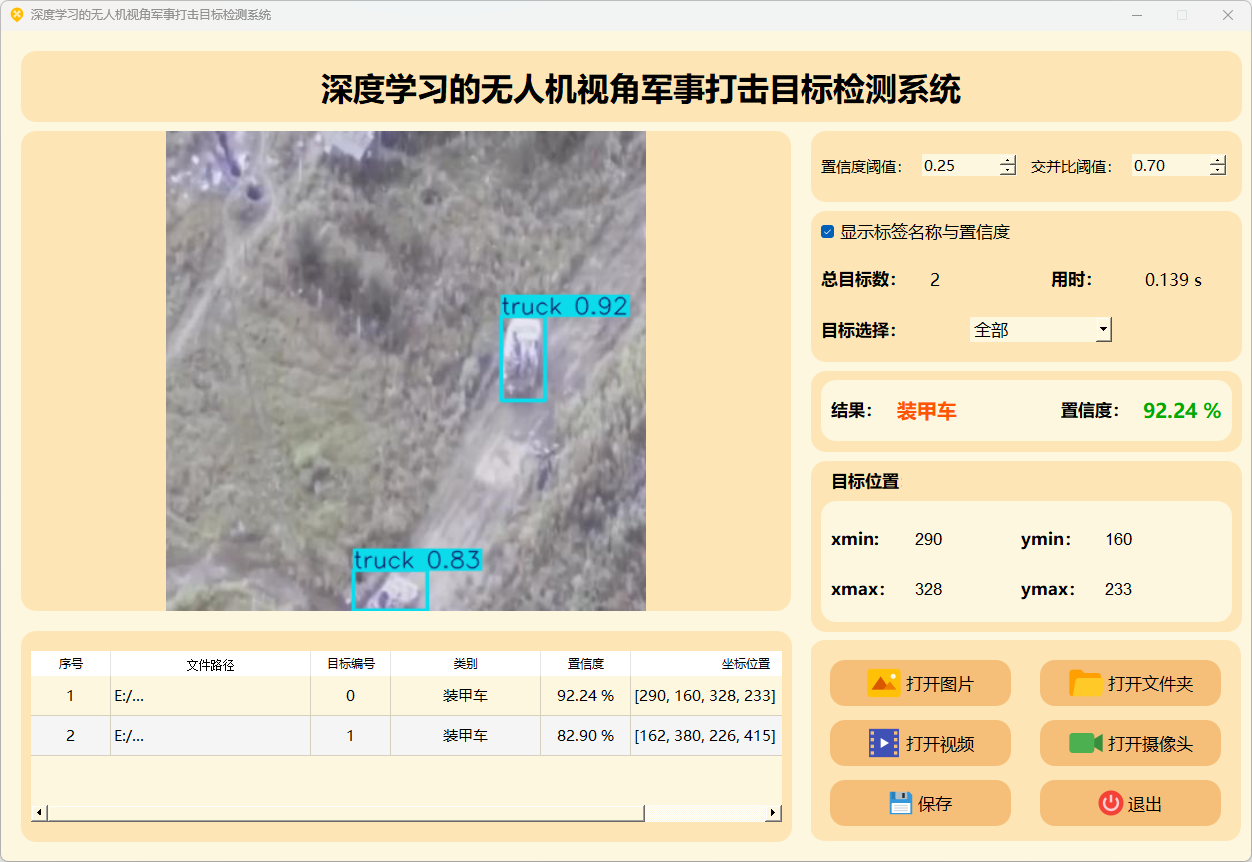Viewport: 1252px width, 862px height.
Task: Click the app icon in title bar
Action: point(16,15)
